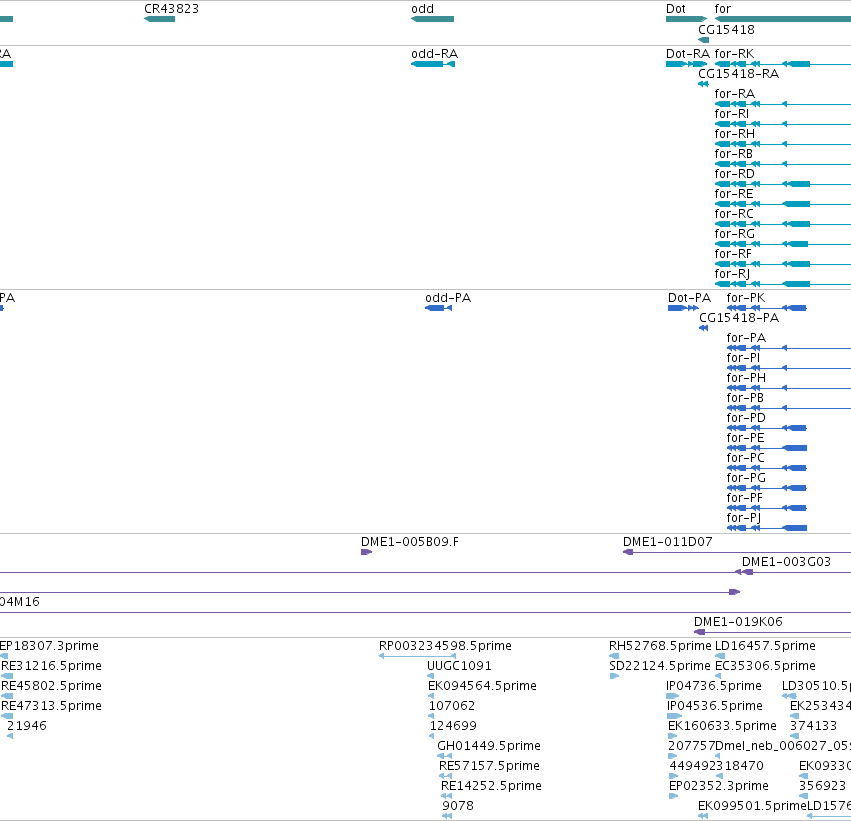Select the EK160633.5prime label
851x821 pixels.
point(722,726)
